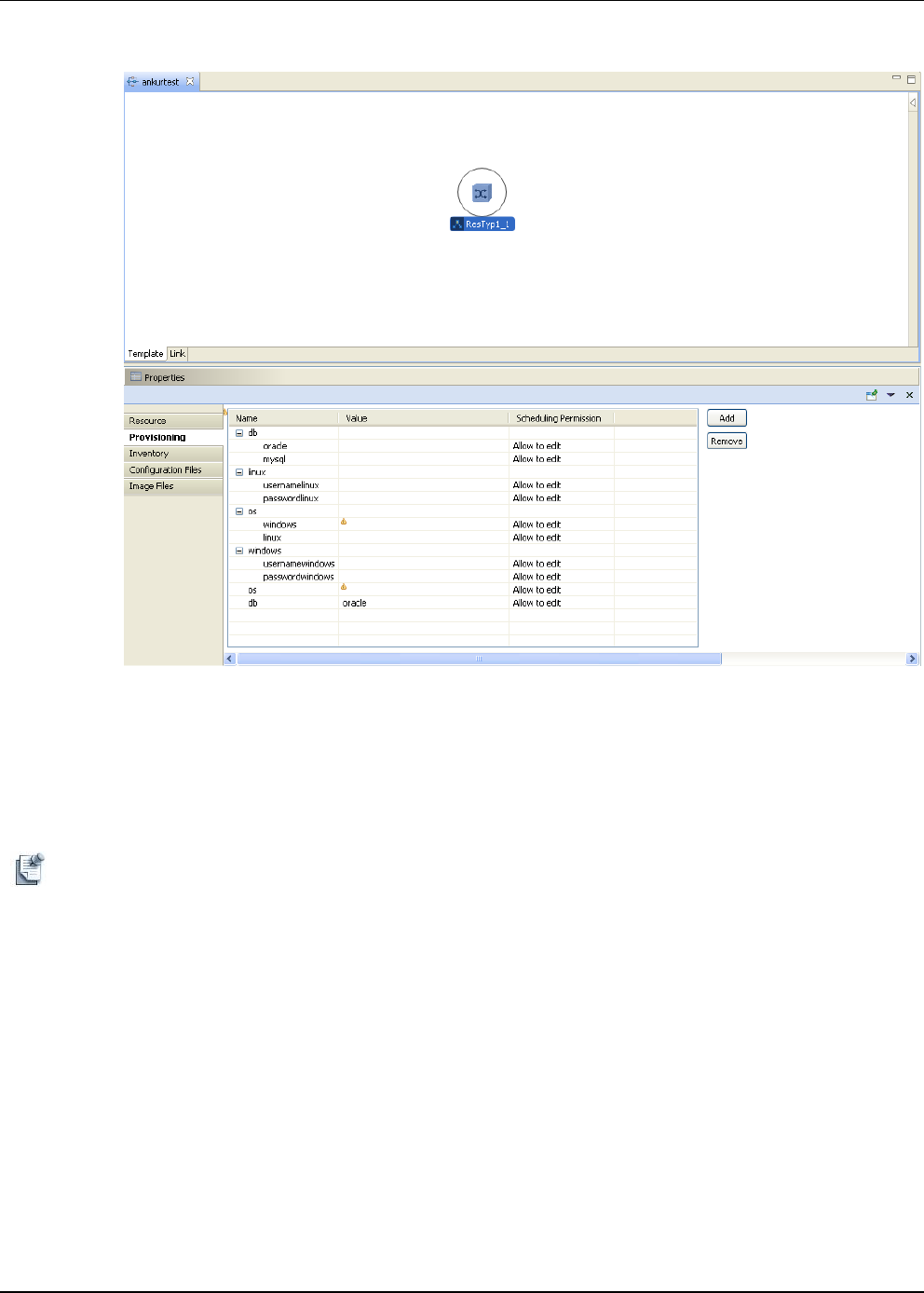Click the warning icon in bottom os row
Viewport: 924px width, 1293px height.
(x=344, y=587)
